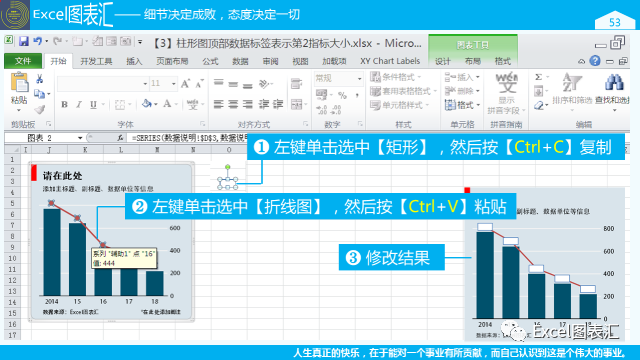Toggle Bold formatting button
The height and width of the screenshot is (360, 640).
pyautogui.click(x=64, y=104)
